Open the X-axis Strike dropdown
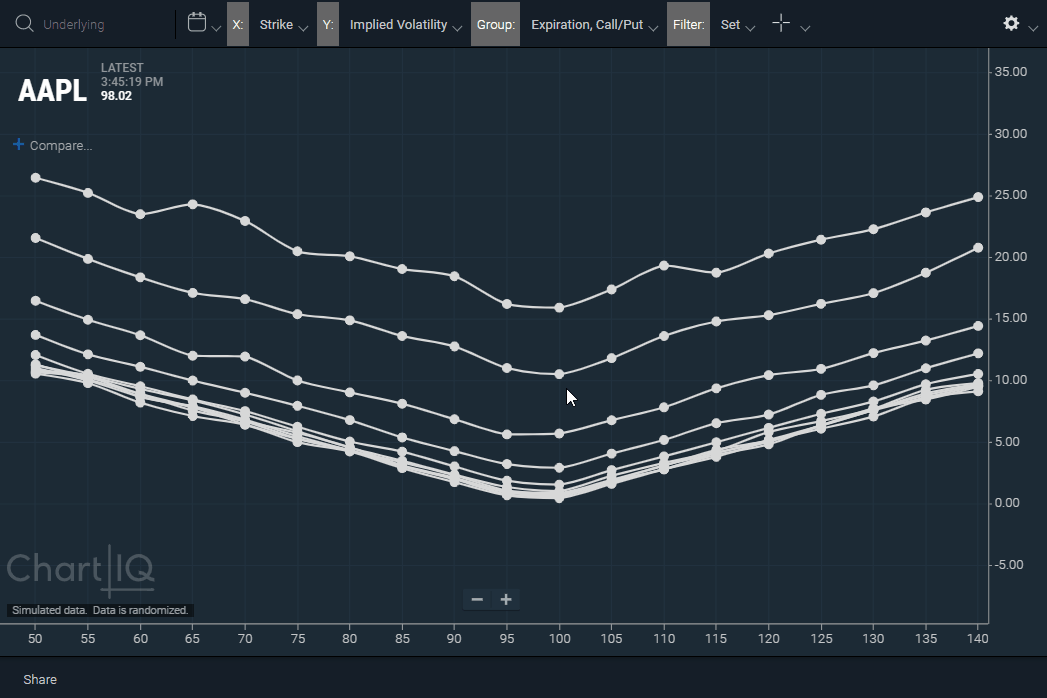1047x698 pixels. click(x=283, y=25)
